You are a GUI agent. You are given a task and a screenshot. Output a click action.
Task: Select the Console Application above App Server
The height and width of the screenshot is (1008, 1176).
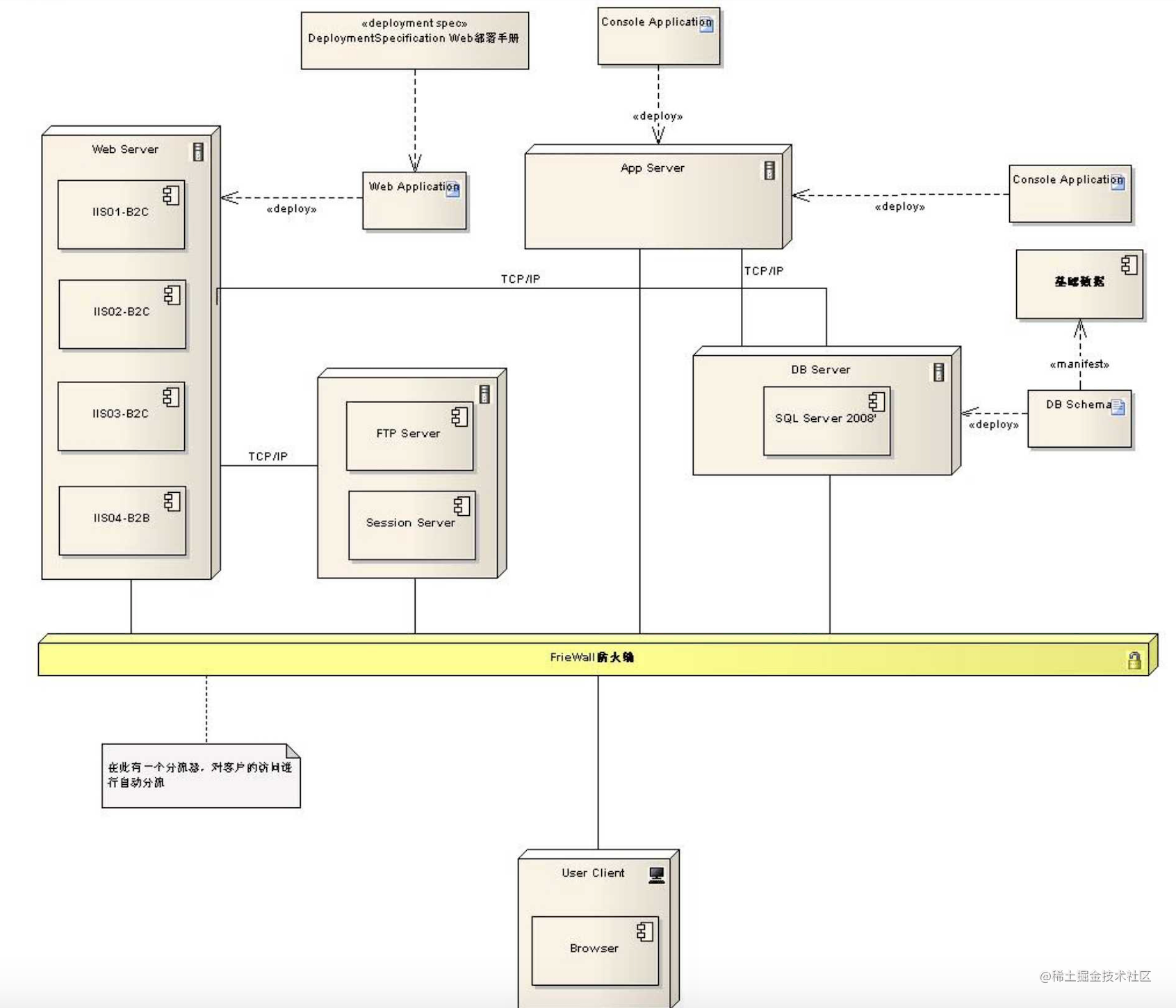click(658, 37)
